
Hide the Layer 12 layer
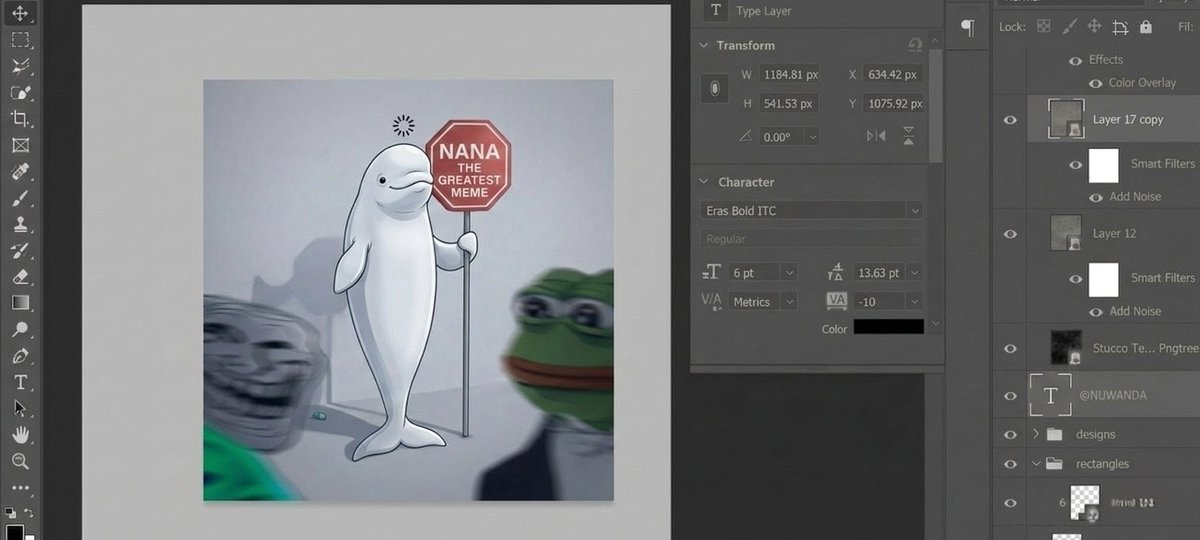pyautogui.click(x=1010, y=233)
